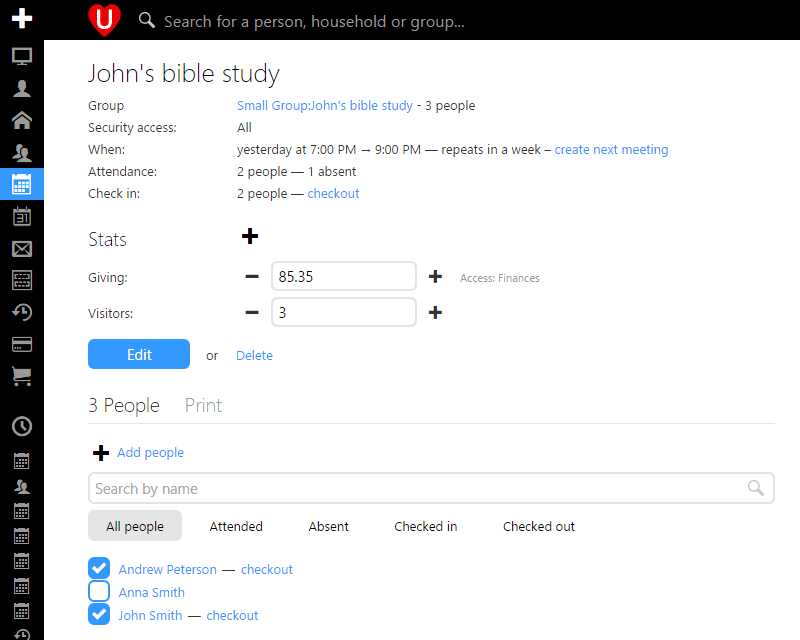The image size is (800, 640).
Task: Decrease the Visitors stat with minus
Action: [x=251, y=313]
